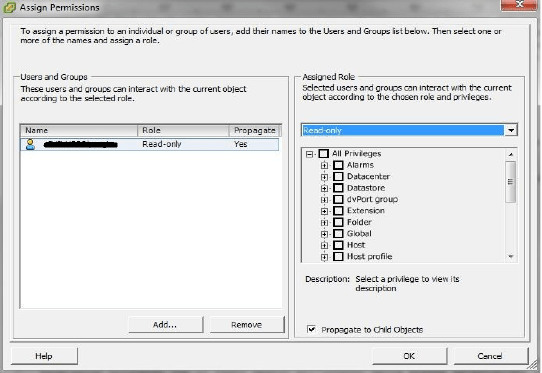The image size is (542, 373).
Task: Select the redacted user name entry
Action: click(x=81, y=144)
